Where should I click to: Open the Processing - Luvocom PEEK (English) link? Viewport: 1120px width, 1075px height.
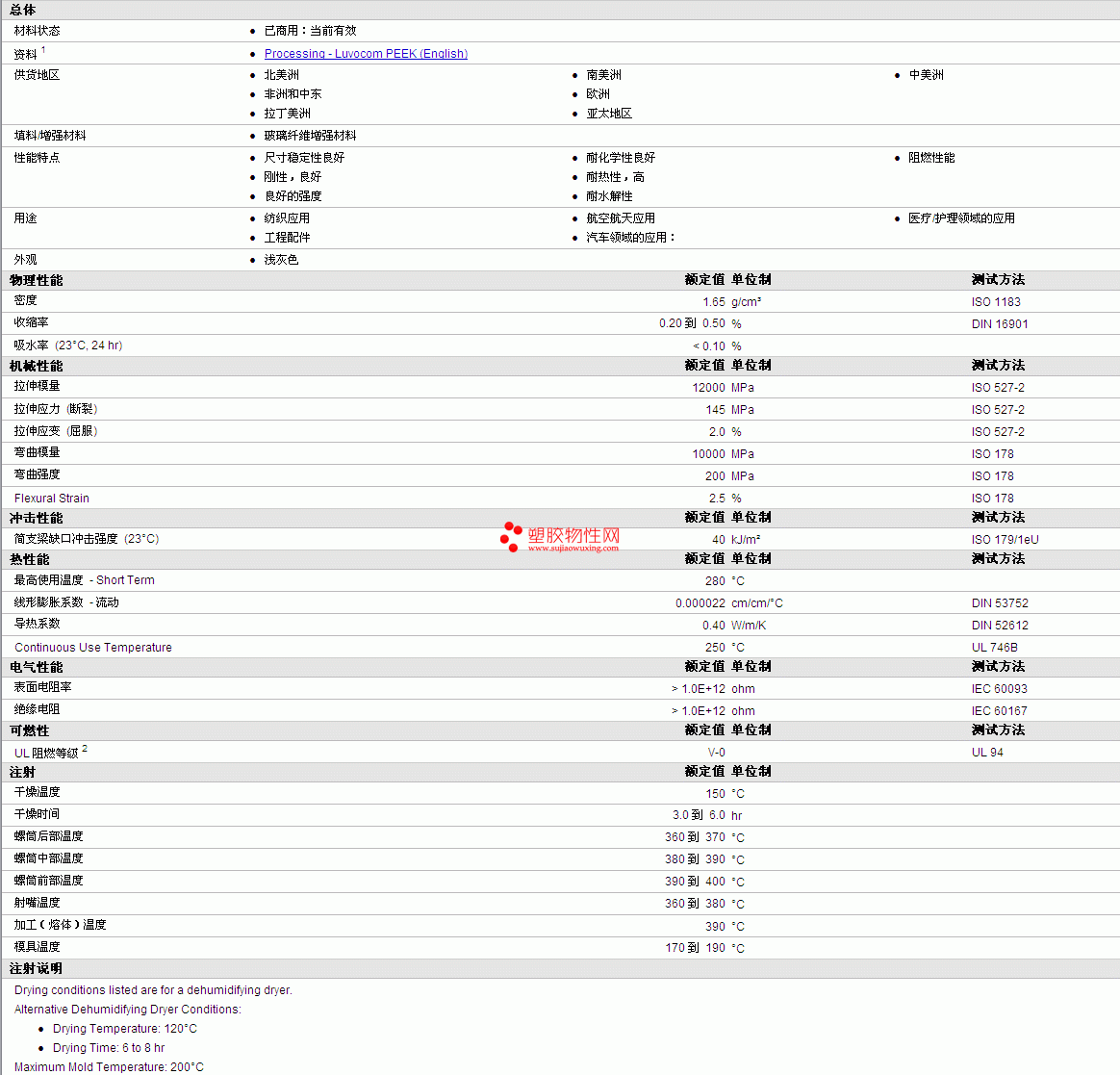tap(366, 54)
